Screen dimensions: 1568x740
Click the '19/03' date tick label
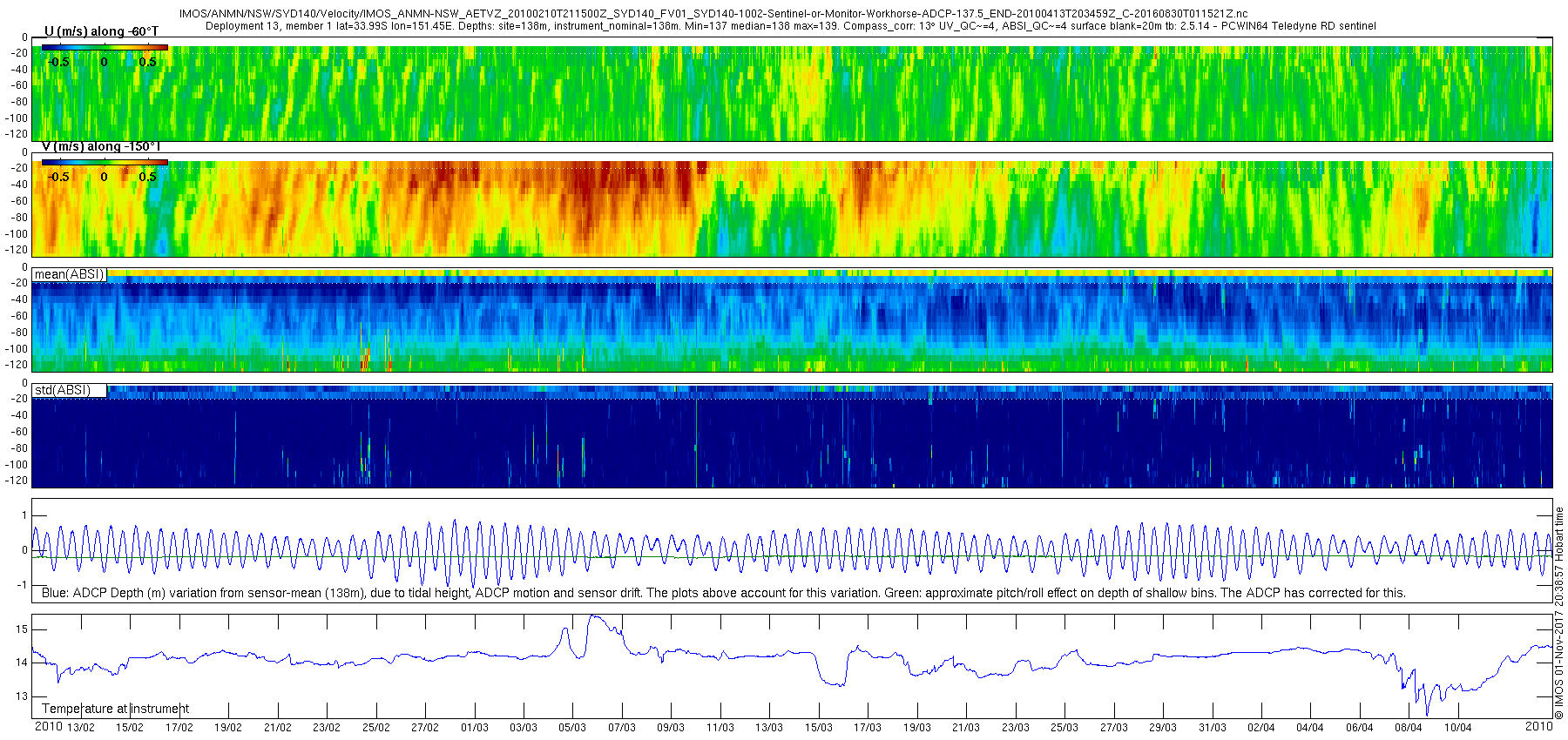click(x=917, y=728)
